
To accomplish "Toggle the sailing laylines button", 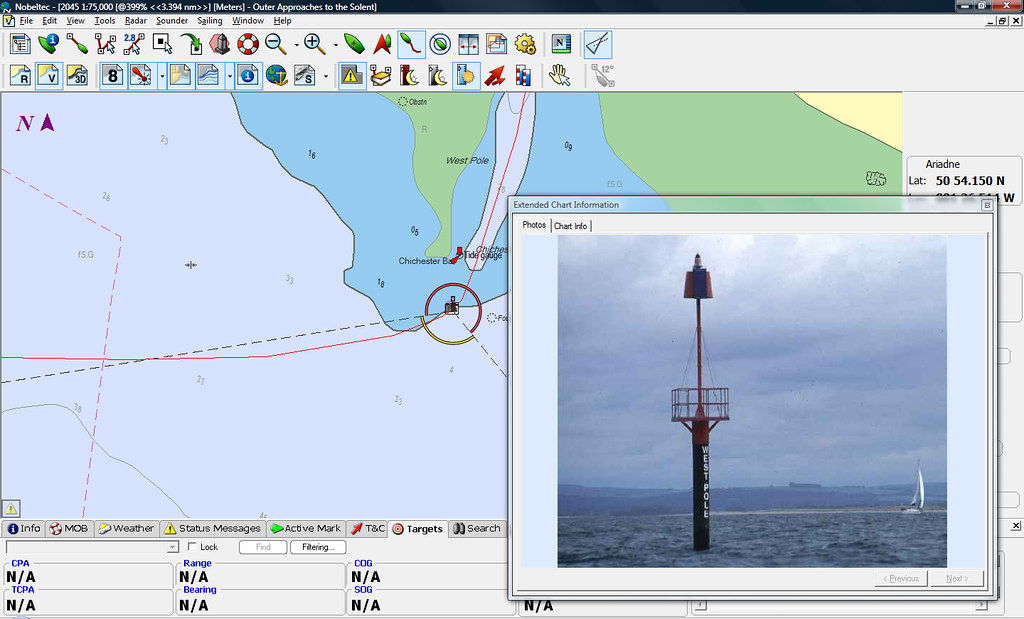I will 597,44.
